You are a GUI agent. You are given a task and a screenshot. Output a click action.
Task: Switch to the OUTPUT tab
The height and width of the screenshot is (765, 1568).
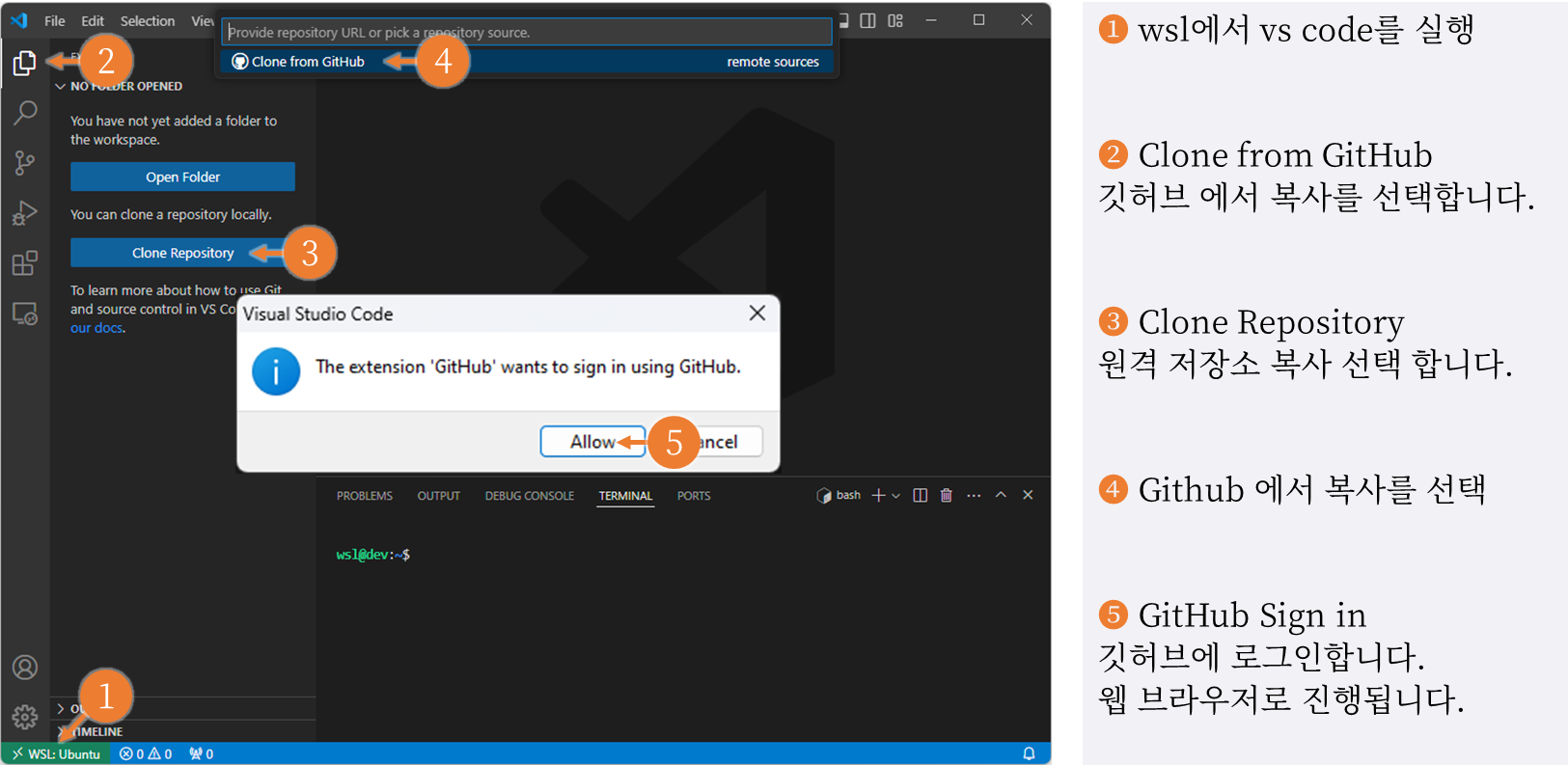pos(439,496)
